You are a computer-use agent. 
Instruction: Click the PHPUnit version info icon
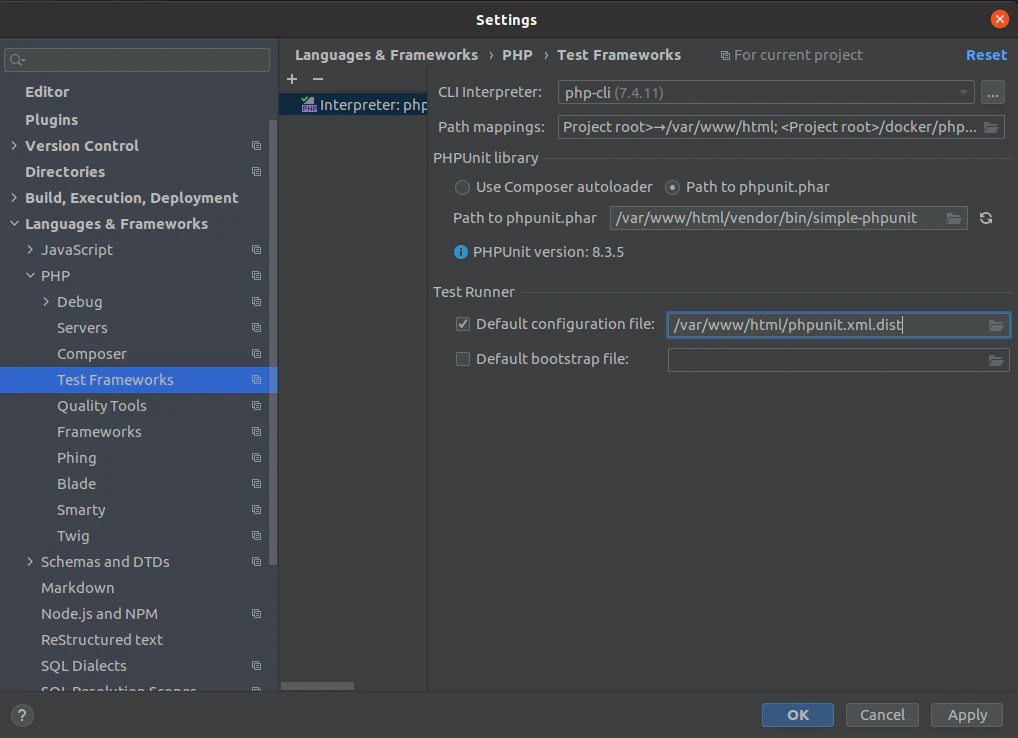click(x=460, y=252)
